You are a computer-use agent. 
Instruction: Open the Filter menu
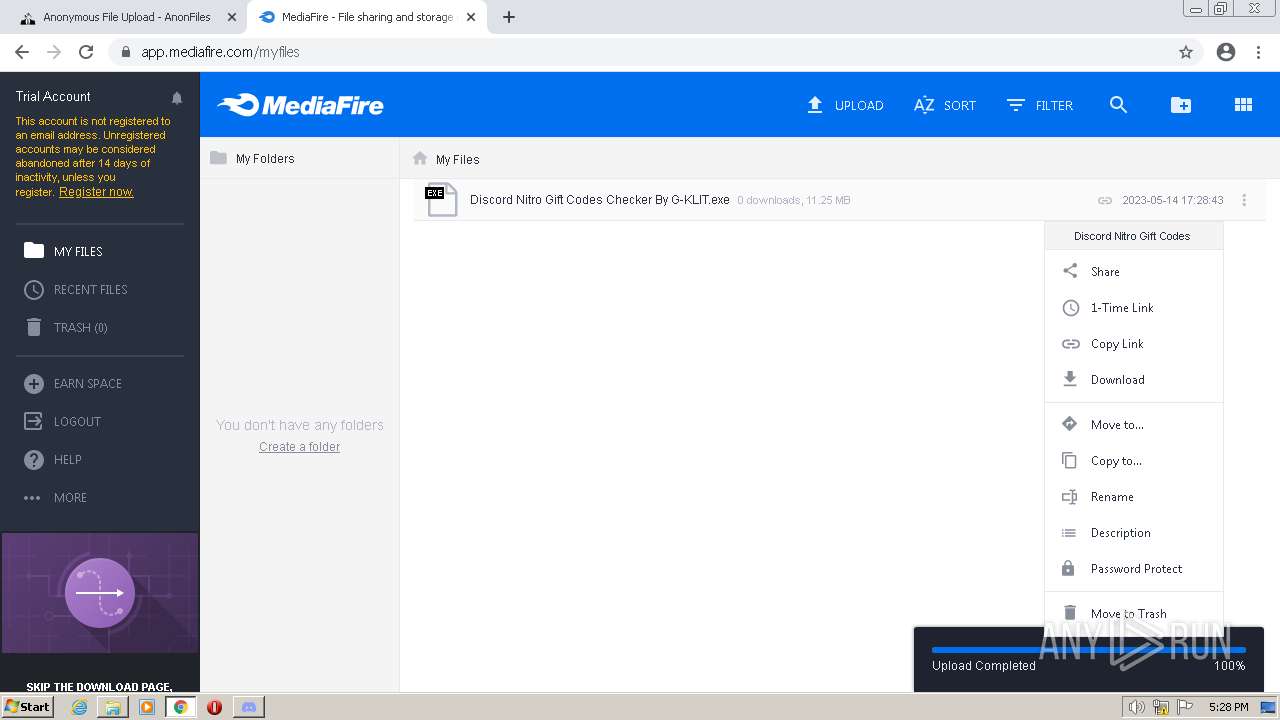(x=1040, y=105)
